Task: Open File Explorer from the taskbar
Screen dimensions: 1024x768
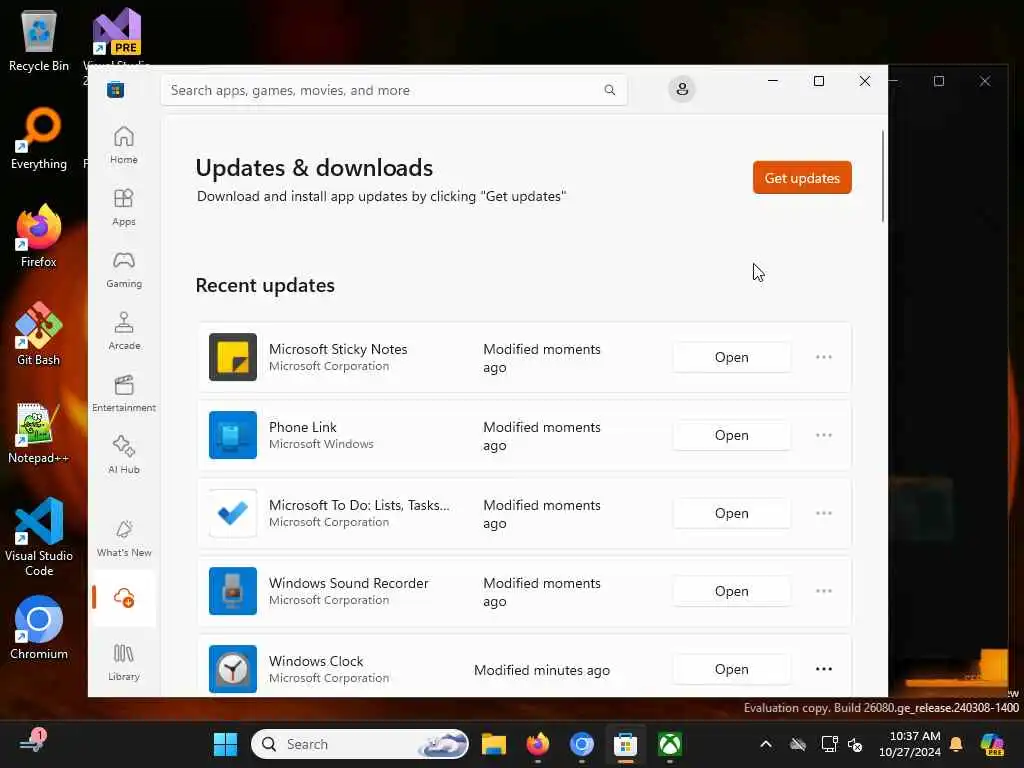Action: click(x=494, y=744)
